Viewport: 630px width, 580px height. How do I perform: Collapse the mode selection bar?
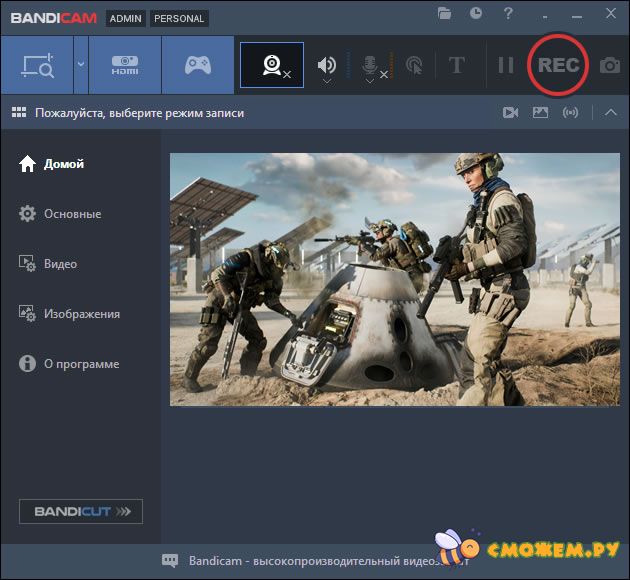[611, 113]
